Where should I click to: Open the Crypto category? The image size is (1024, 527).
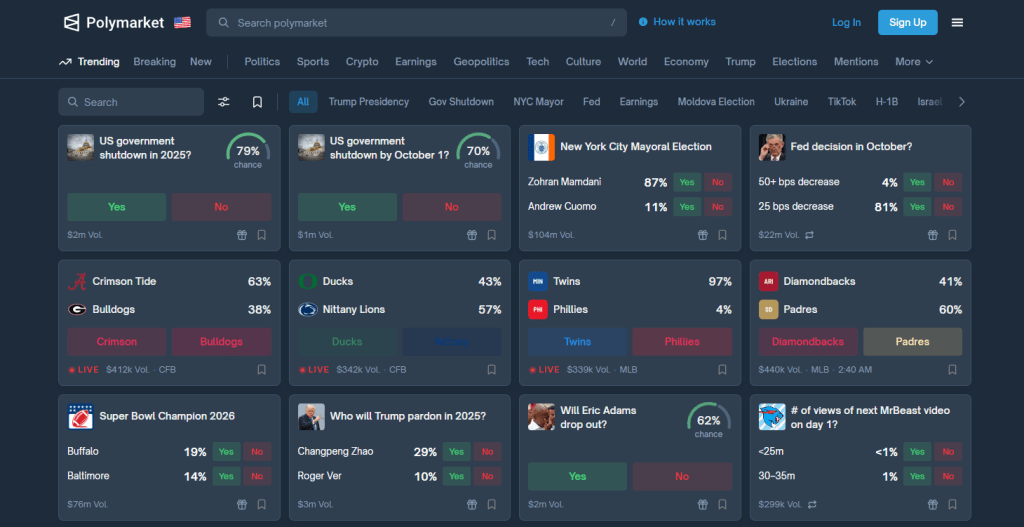tap(362, 62)
